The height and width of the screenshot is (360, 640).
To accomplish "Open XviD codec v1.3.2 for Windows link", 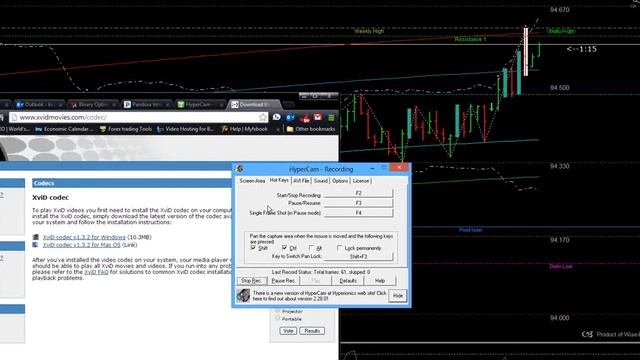I will click(84, 237).
